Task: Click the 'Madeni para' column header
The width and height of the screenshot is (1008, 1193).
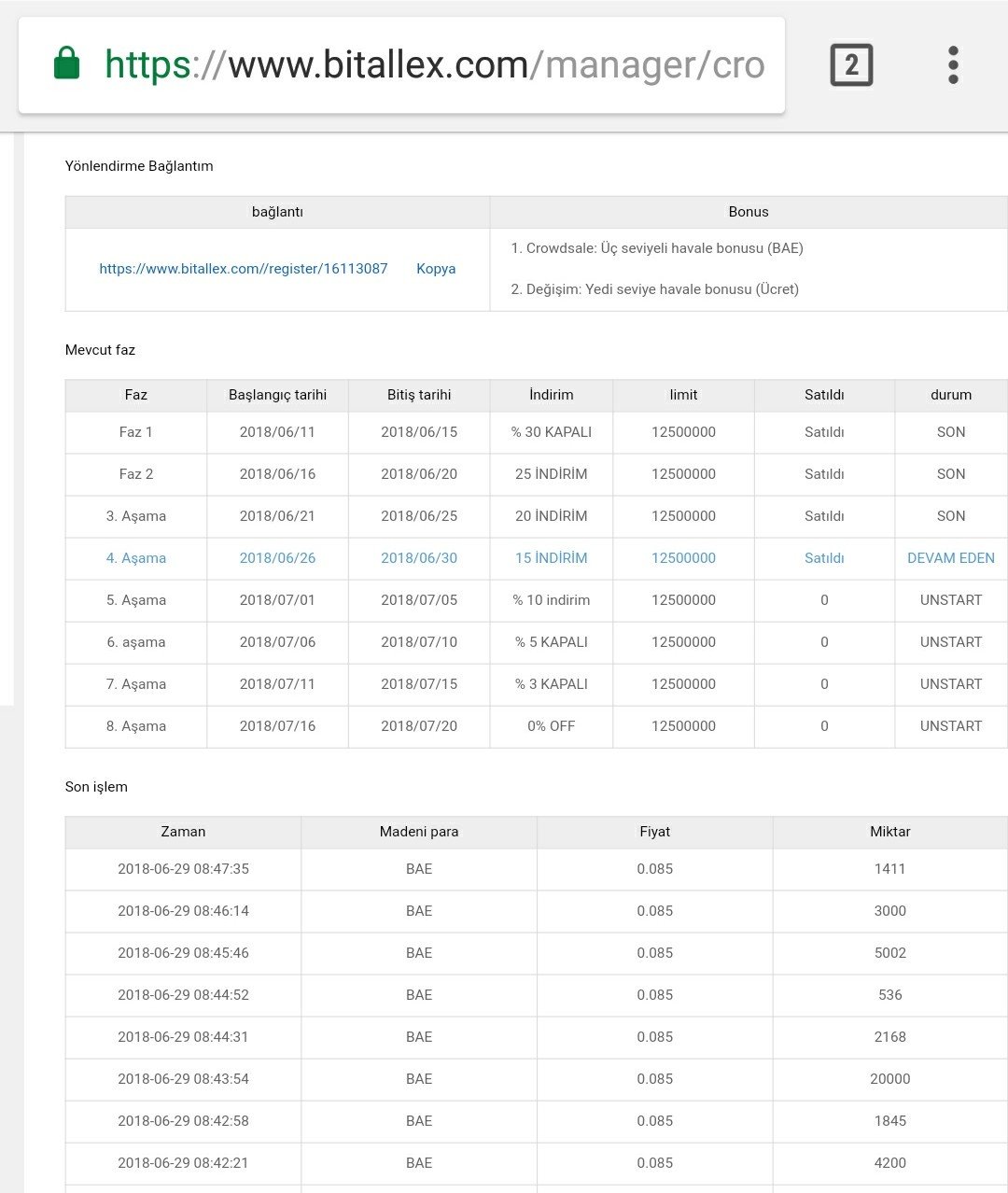Action: 419,832
